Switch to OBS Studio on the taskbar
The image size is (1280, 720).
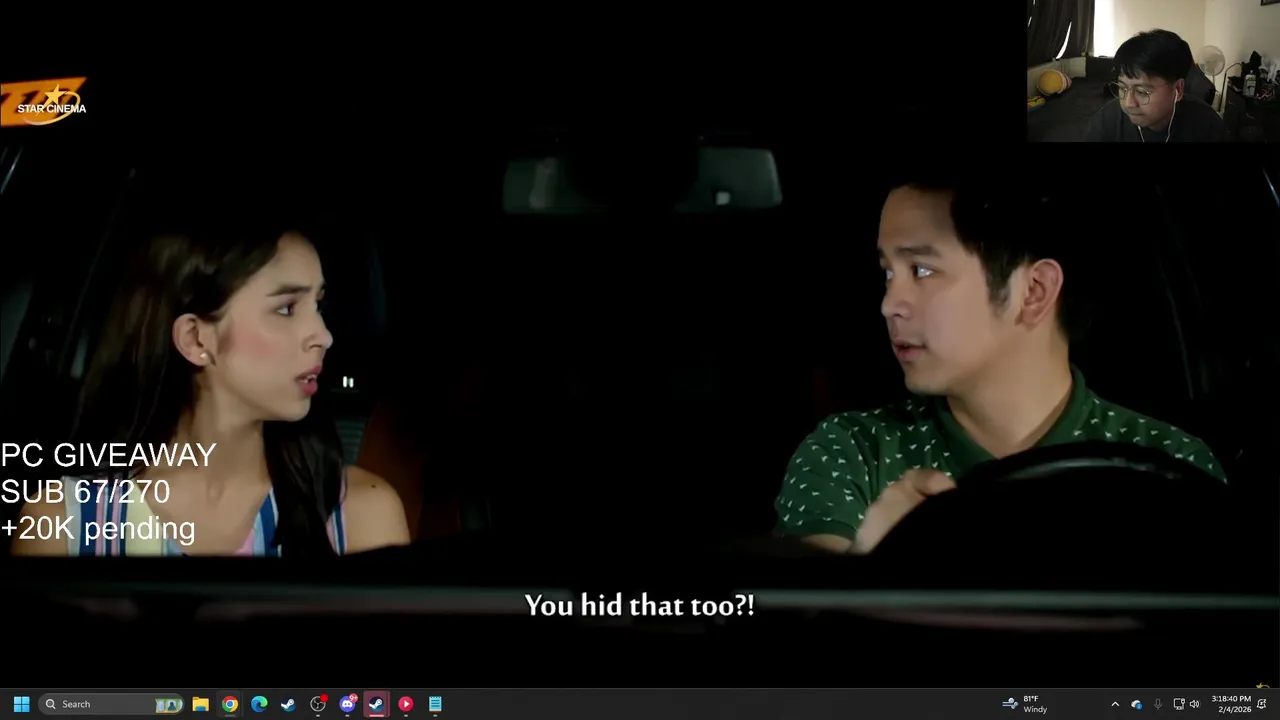318,704
